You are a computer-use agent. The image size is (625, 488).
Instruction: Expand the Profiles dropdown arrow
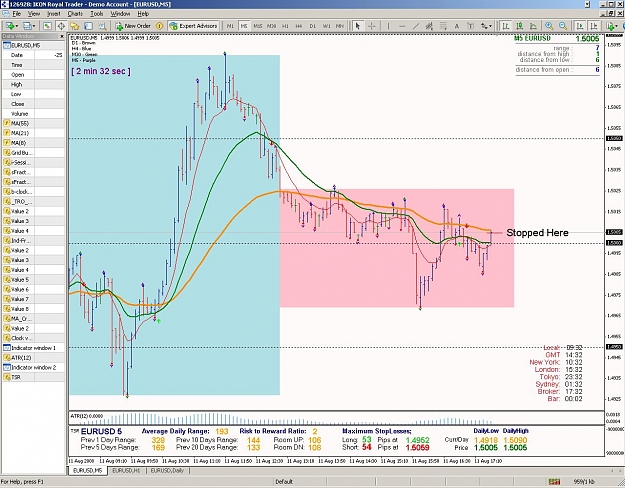point(34,26)
